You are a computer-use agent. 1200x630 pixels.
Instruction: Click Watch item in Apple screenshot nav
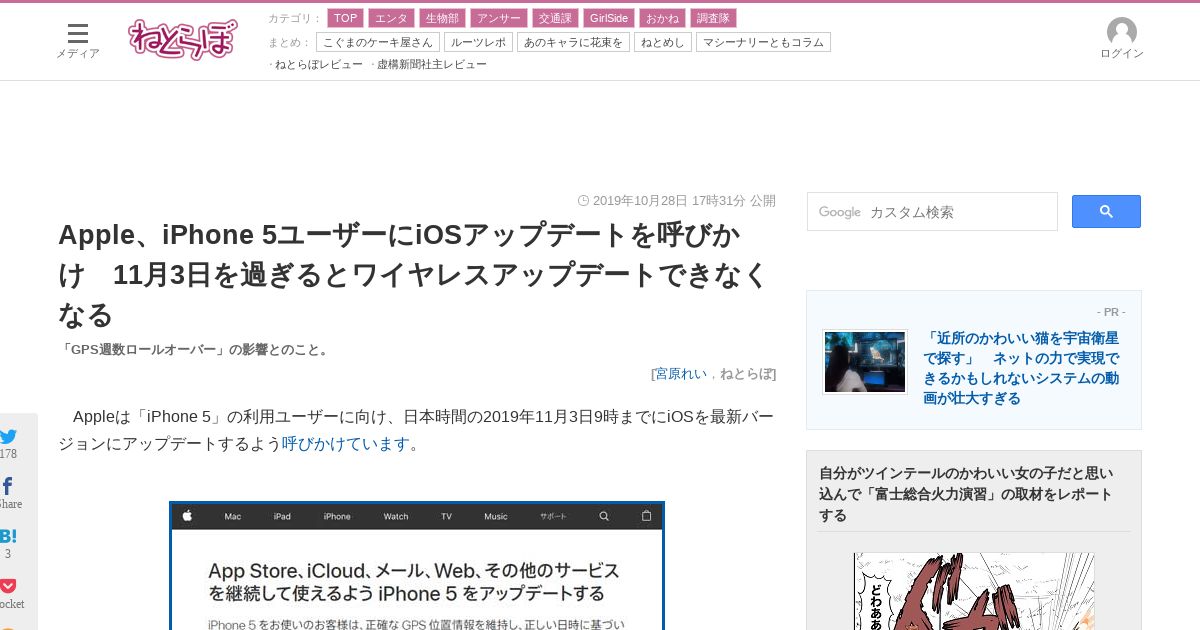(x=396, y=517)
